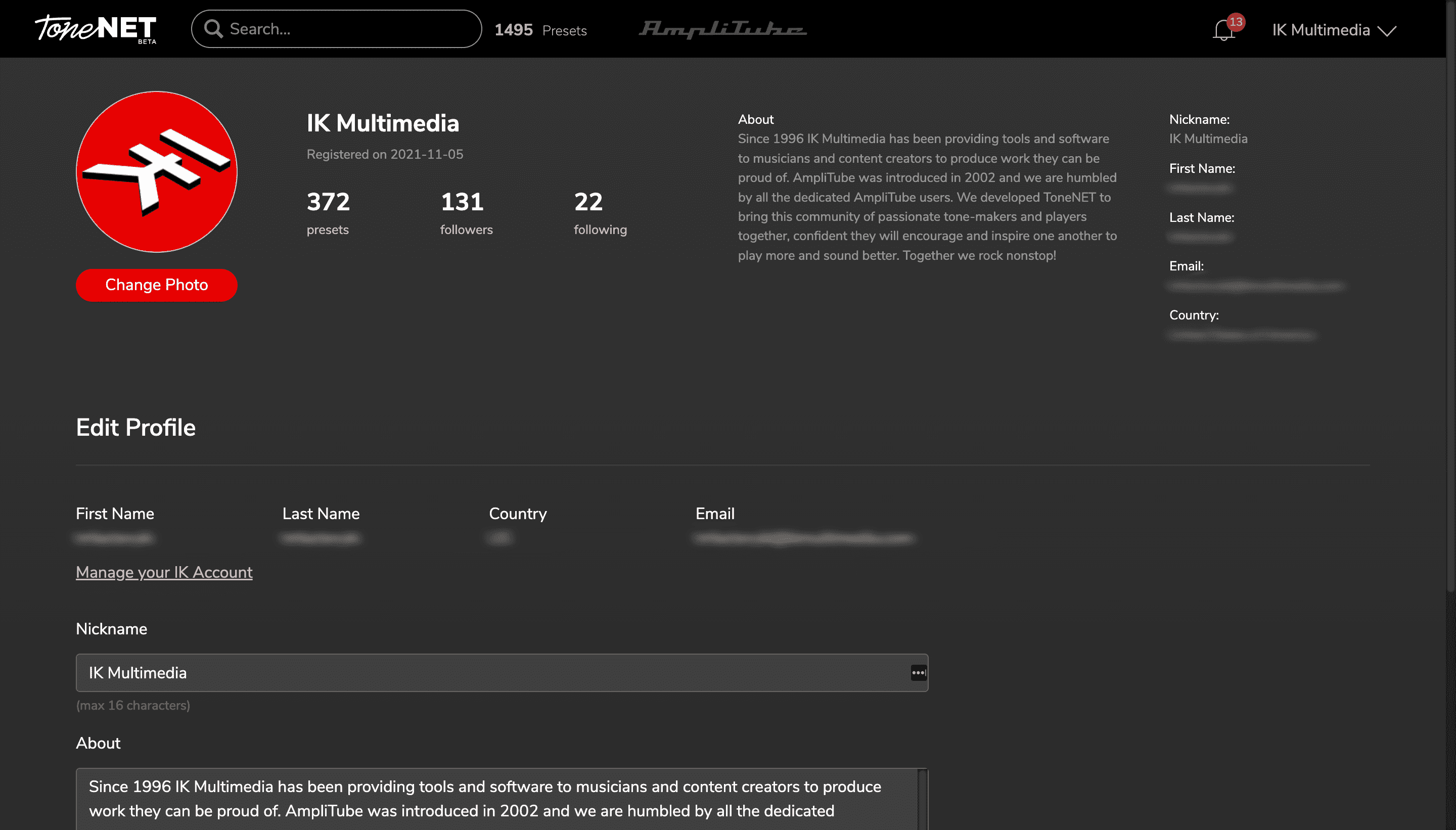
Task: Click the IK Multimedia profile avatar
Action: (156, 171)
